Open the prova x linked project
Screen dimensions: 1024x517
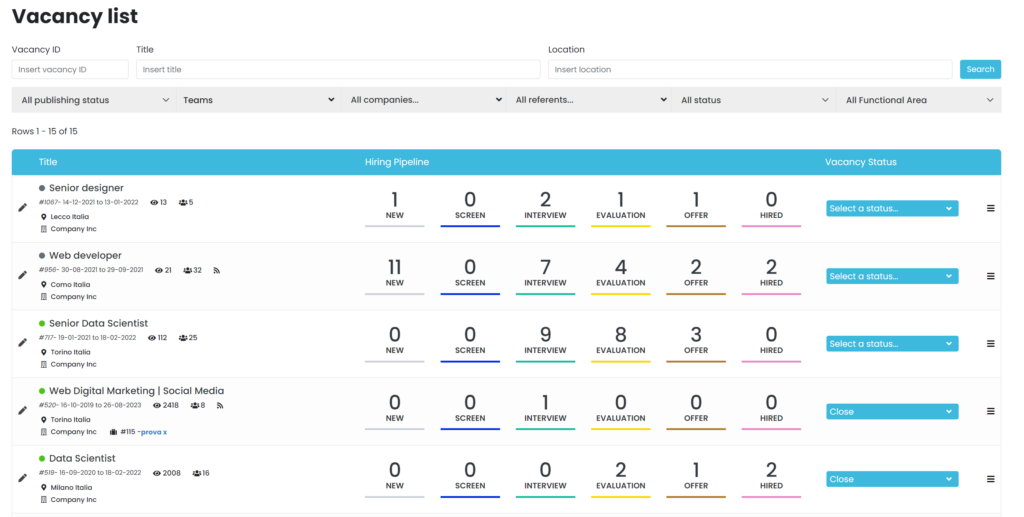(153, 432)
